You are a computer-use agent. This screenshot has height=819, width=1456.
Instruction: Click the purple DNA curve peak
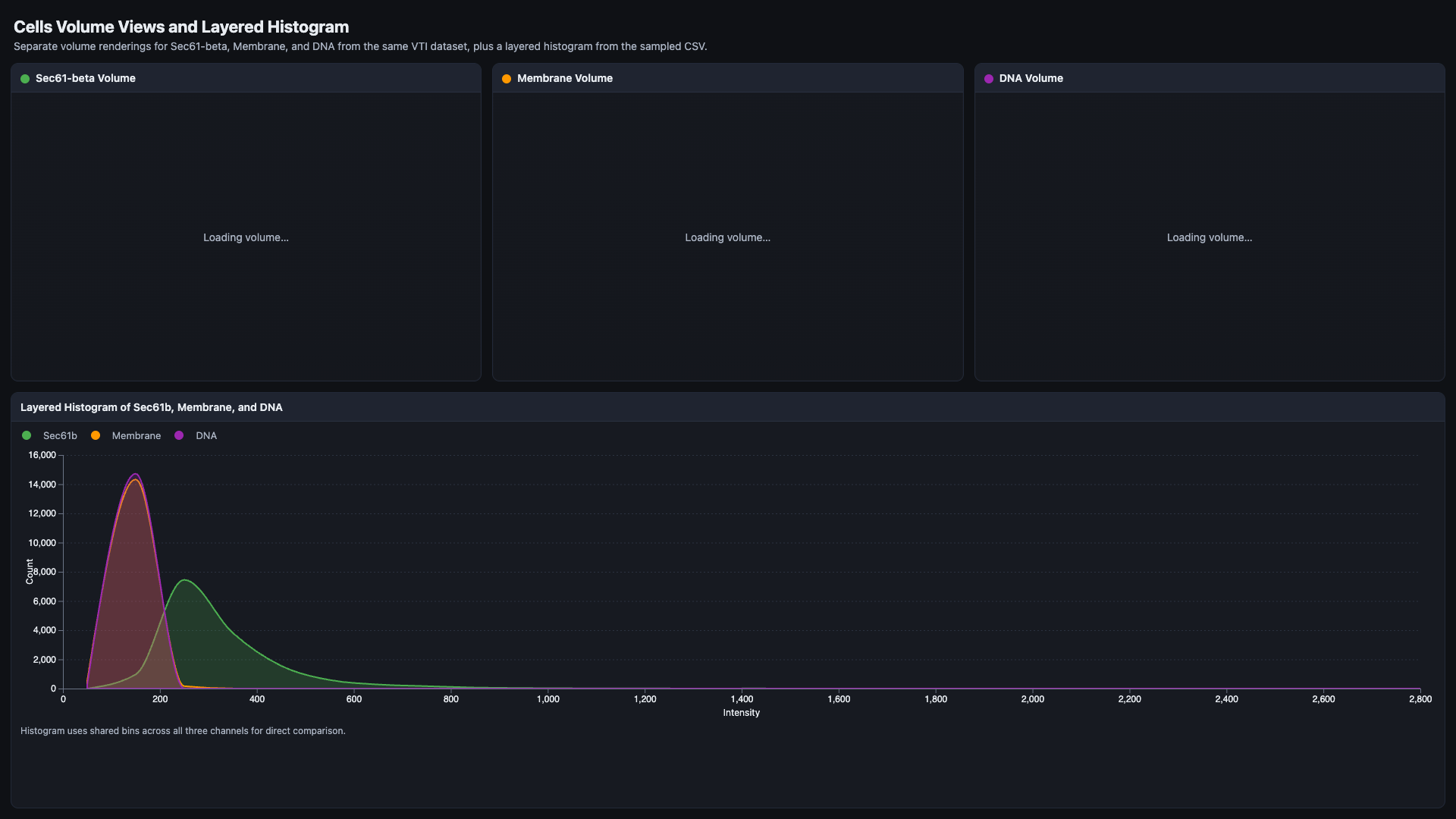(136, 475)
